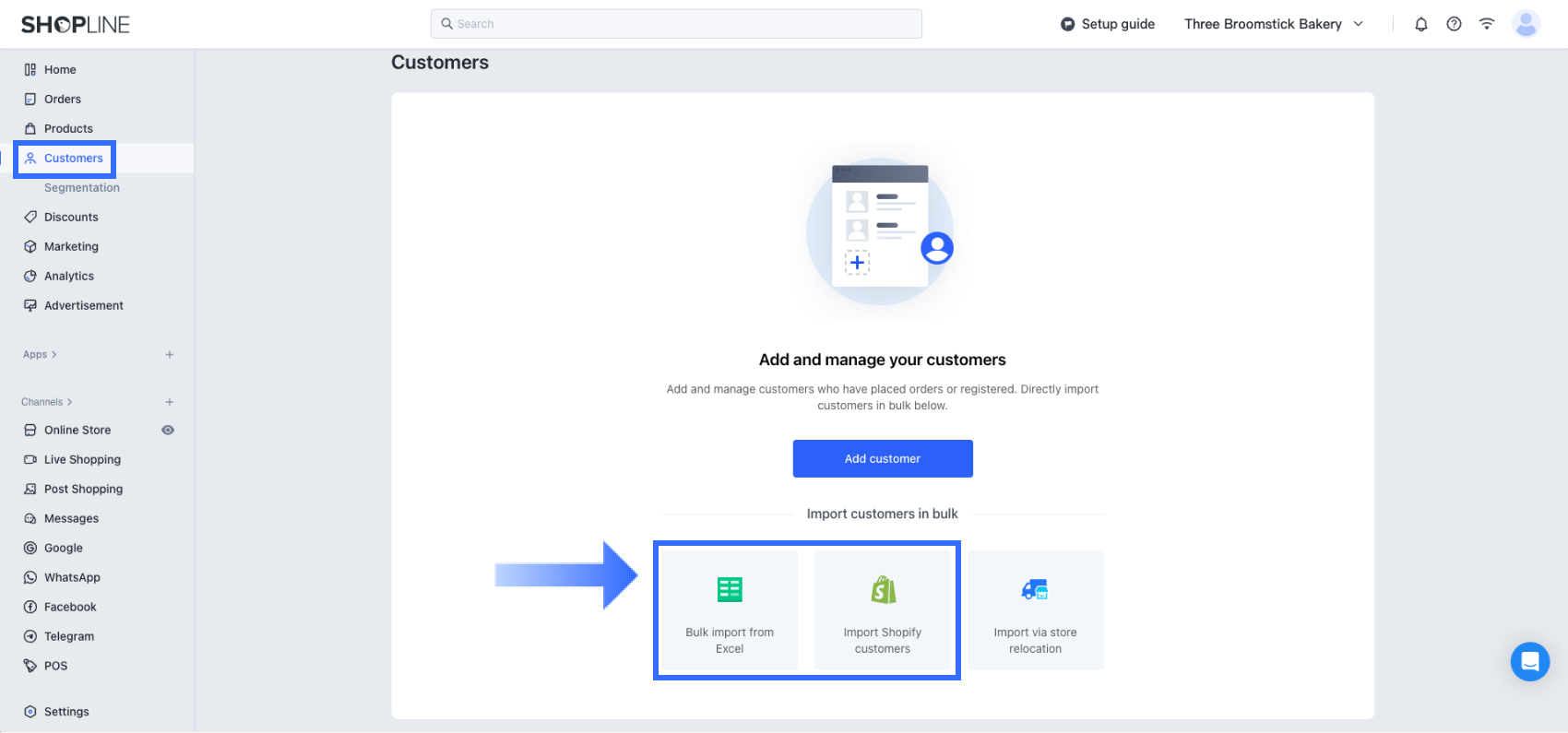This screenshot has width=1568, height=733.
Task: Click the Add customer button
Action: [x=883, y=458]
